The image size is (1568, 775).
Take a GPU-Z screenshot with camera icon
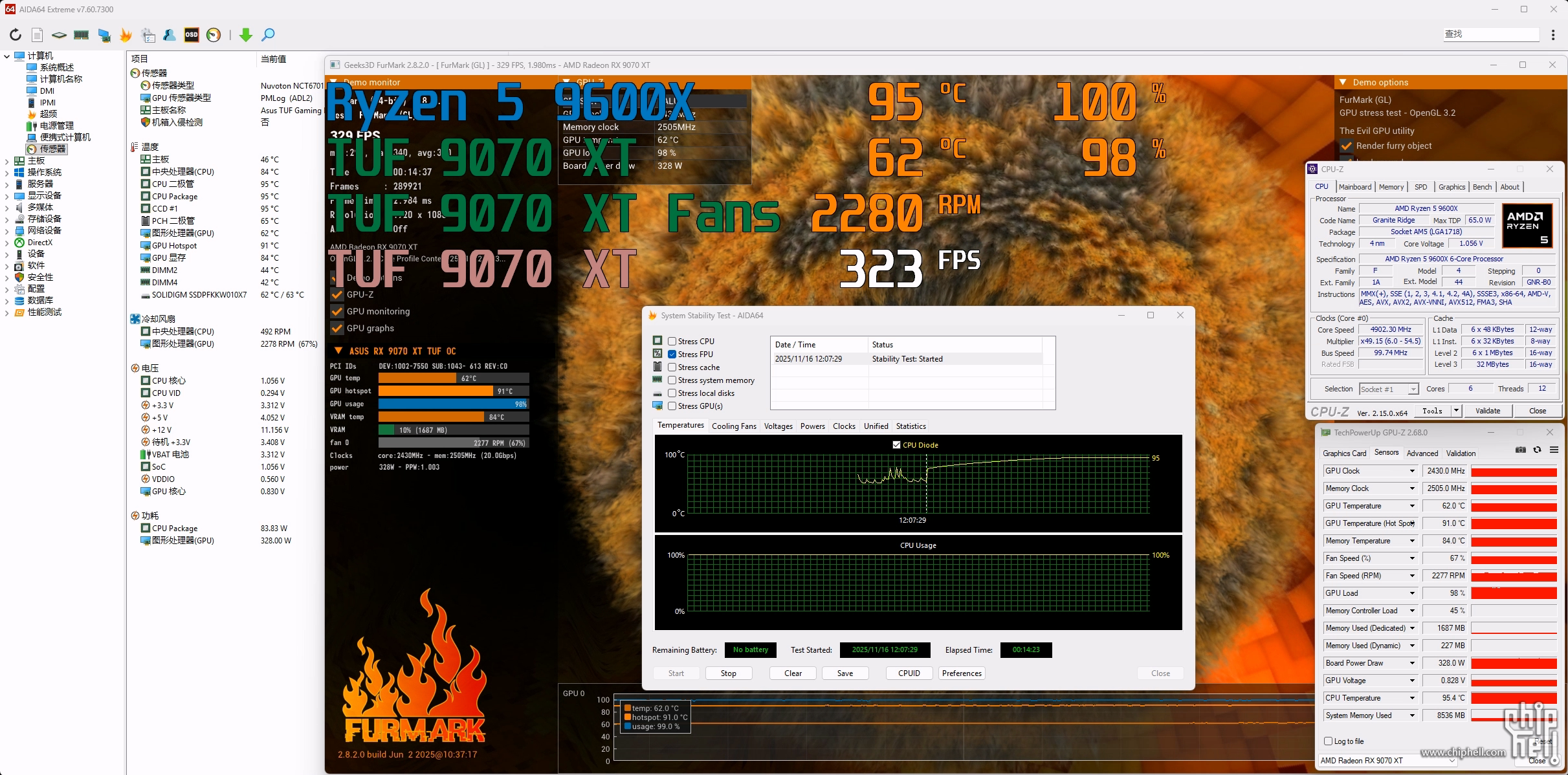click(x=1520, y=450)
